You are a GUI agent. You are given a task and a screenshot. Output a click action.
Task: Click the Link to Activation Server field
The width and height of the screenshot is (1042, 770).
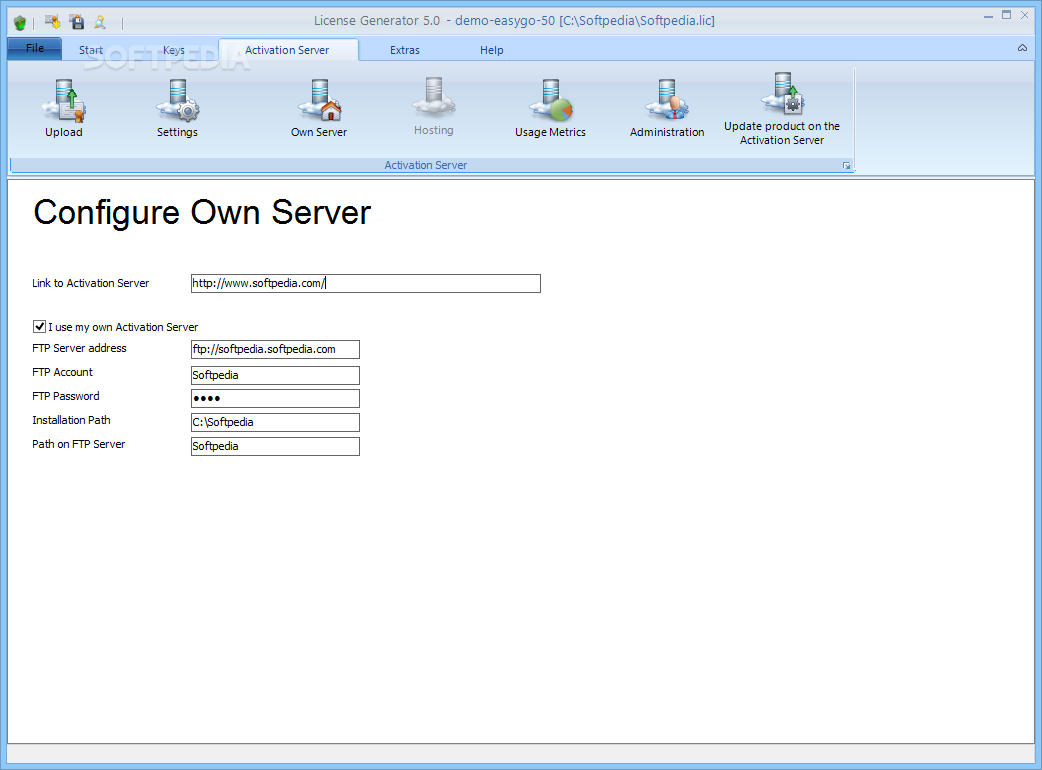point(365,284)
